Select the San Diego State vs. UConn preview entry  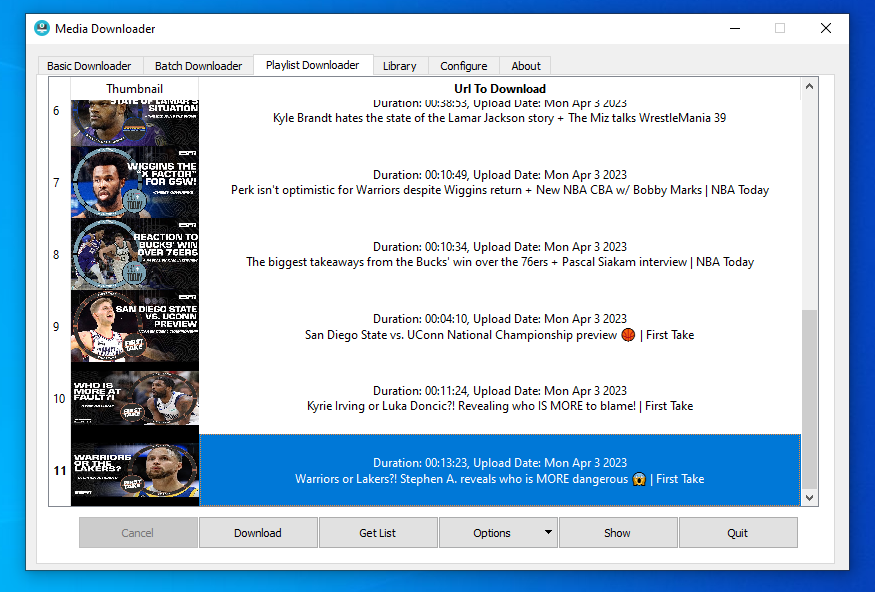[x=499, y=326]
